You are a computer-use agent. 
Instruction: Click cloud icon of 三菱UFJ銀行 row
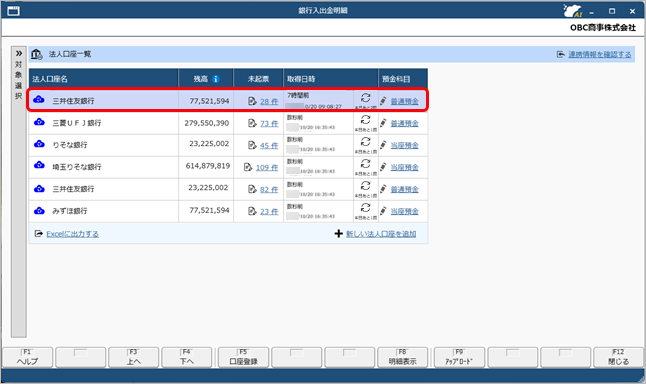[39, 122]
